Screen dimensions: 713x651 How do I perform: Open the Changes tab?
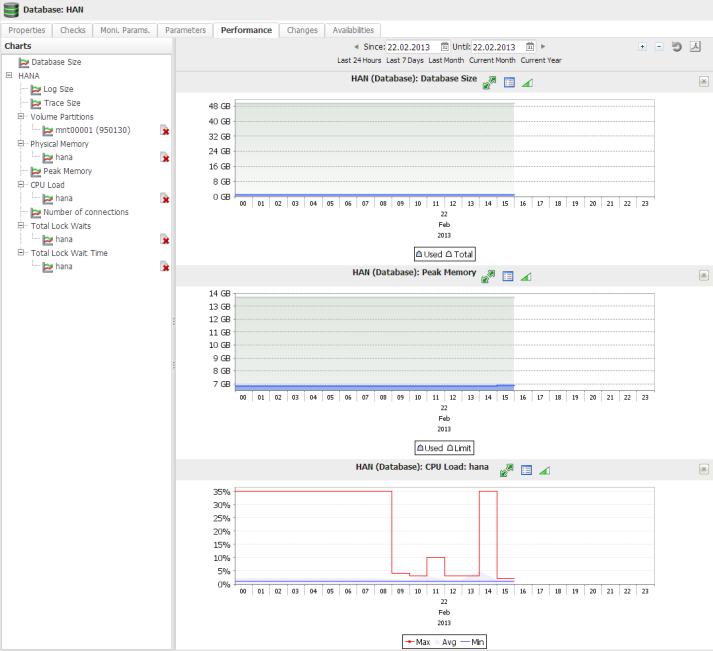click(302, 30)
